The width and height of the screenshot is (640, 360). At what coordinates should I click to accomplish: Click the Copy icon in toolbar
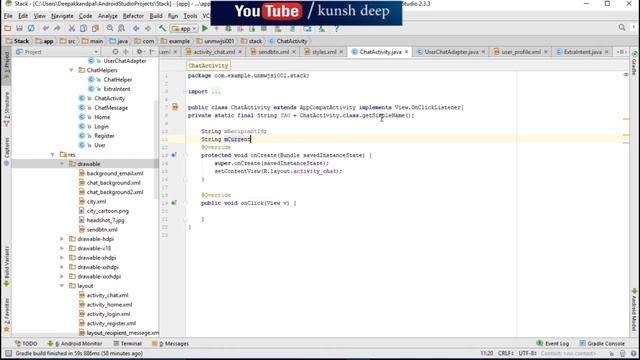tap(83, 28)
